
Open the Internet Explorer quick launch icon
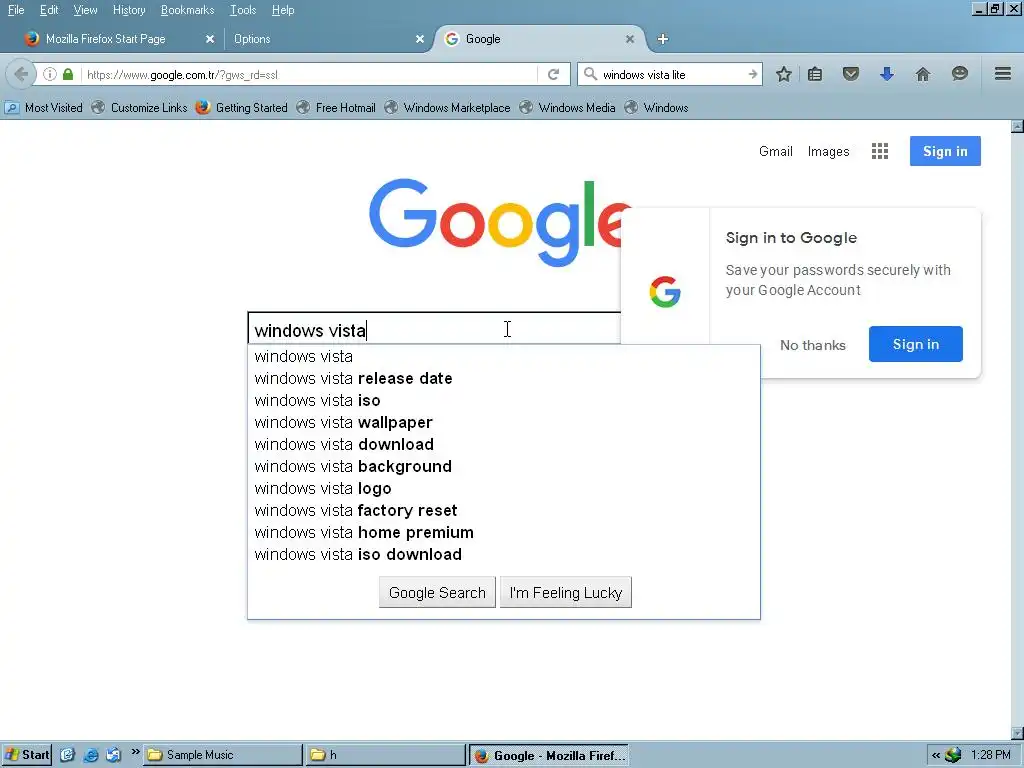coord(91,755)
